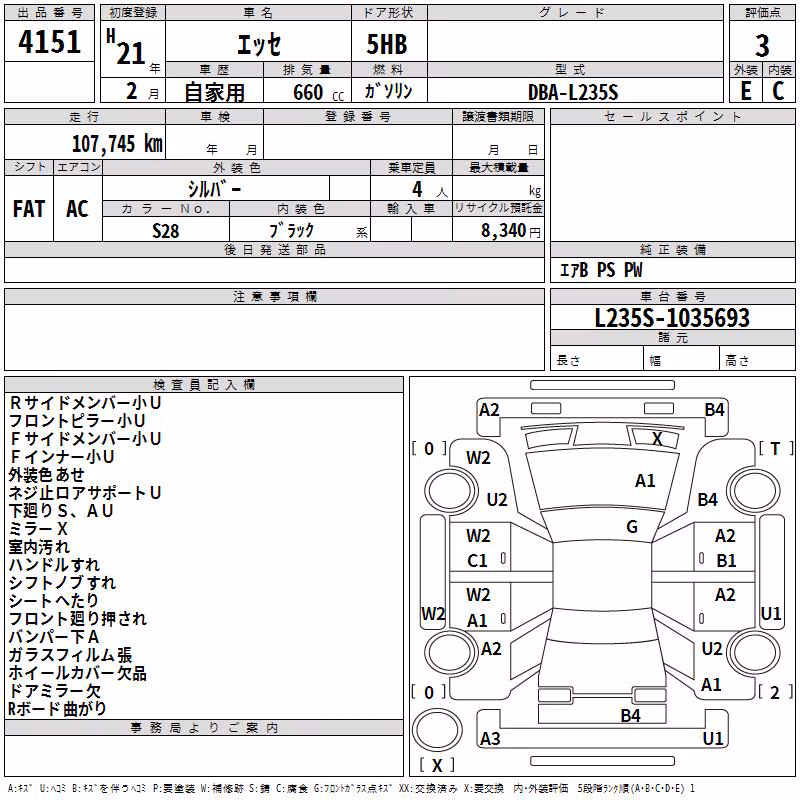
Task: Click the interior grade C
Action: pyautogui.click(x=778, y=91)
